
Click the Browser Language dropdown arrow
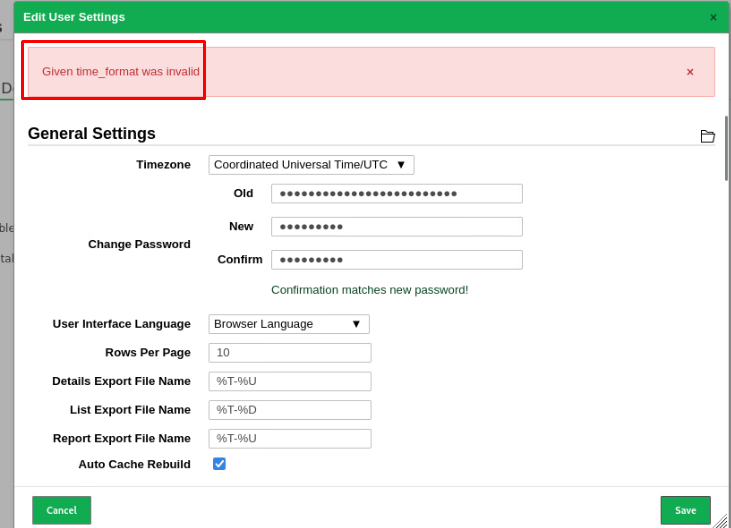(356, 324)
